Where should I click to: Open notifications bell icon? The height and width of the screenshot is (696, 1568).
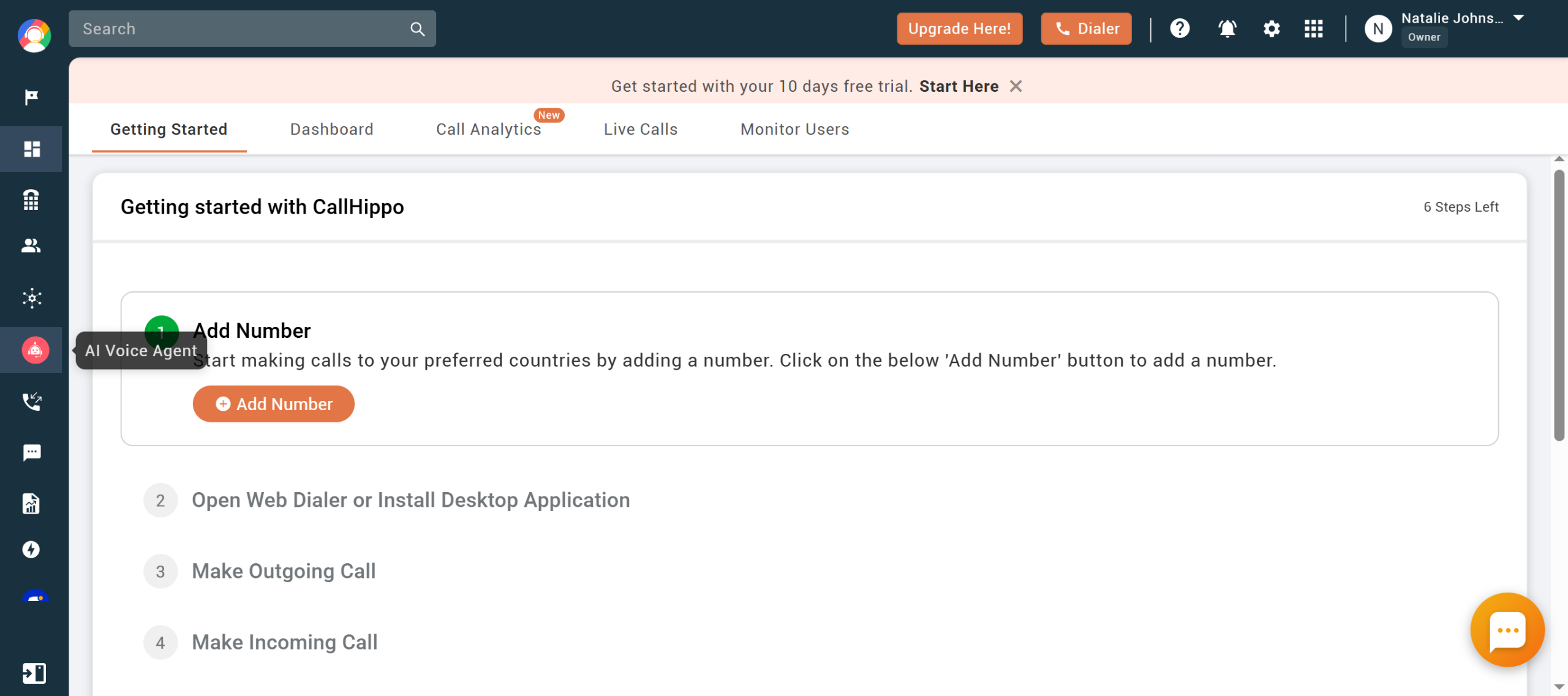tap(1227, 29)
